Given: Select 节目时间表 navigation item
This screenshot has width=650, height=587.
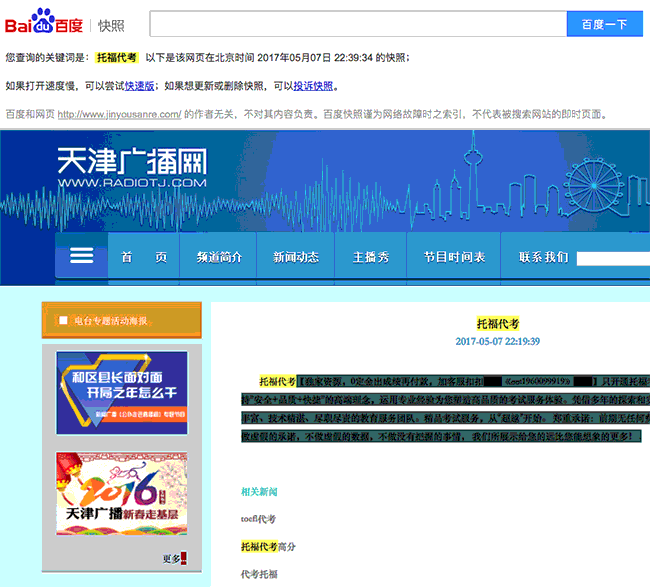Looking at the screenshot, I should tap(454, 257).
